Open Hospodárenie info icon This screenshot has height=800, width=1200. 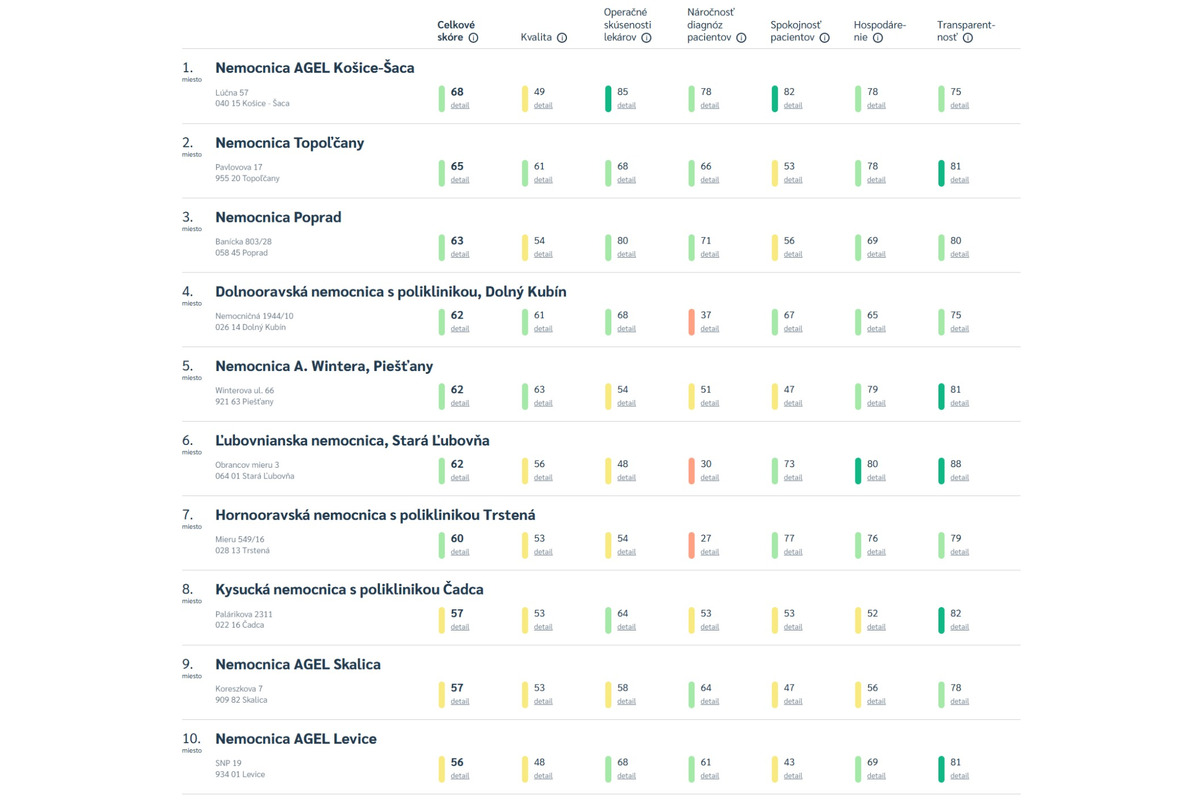tap(877, 38)
